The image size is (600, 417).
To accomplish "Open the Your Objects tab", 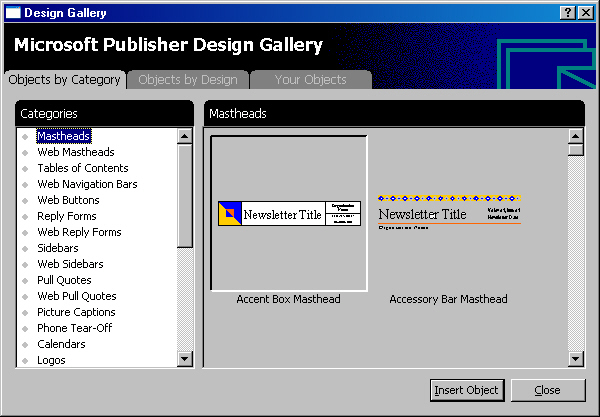I will point(310,80).
